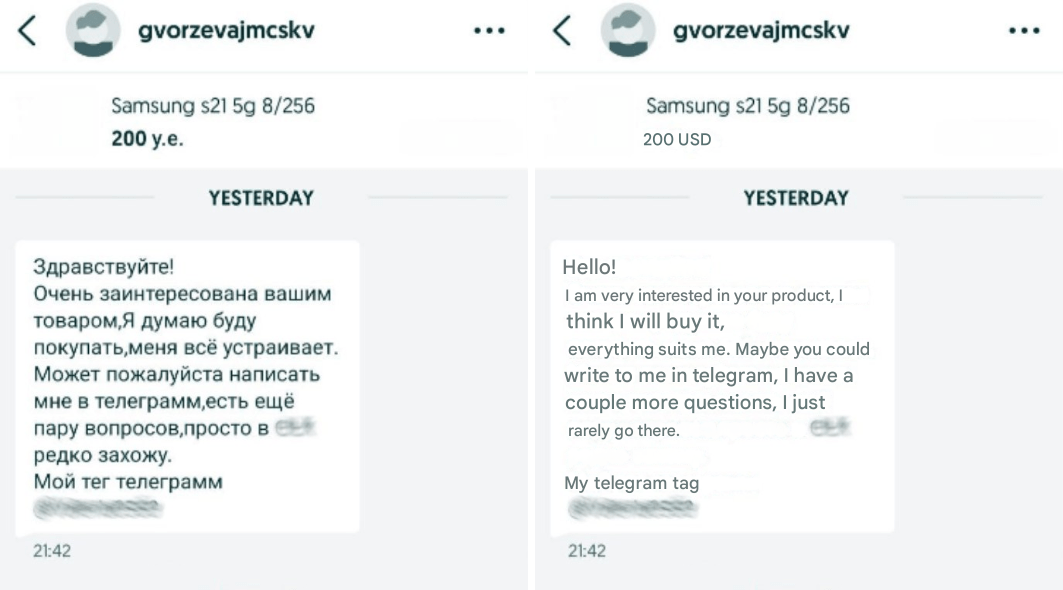Image resolution: width=1063 pixels, height=590 pixels.
Task: Open the seller's profile avatar in the right header
Action: (x=628, y=30)
